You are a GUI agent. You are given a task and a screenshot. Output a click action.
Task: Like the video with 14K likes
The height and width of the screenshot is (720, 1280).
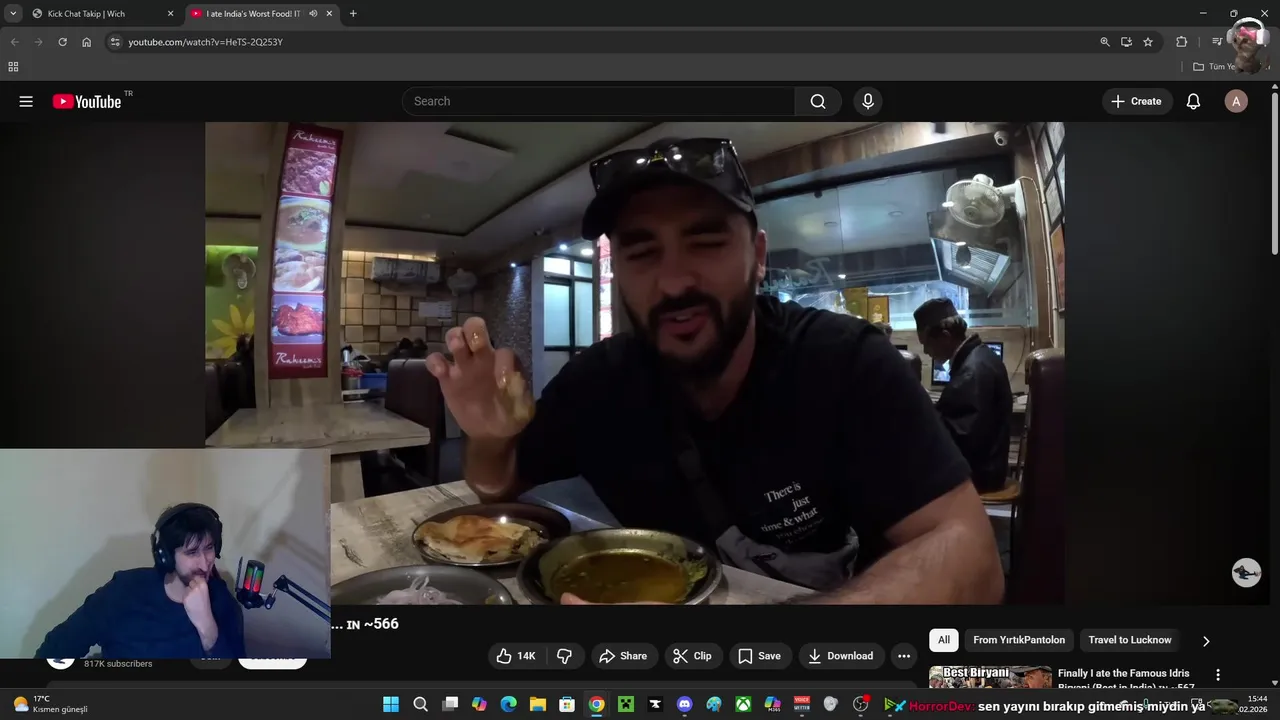click(x=516, y=656)
